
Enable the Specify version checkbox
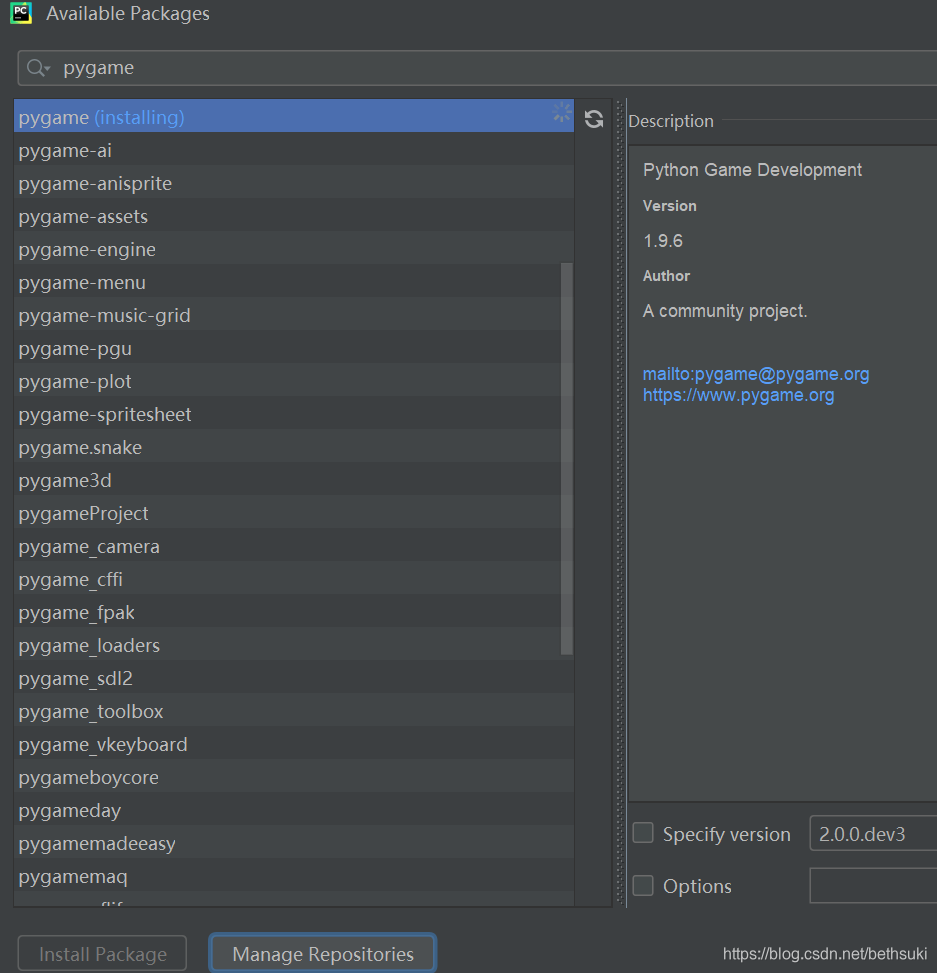[x=643, y=833]
